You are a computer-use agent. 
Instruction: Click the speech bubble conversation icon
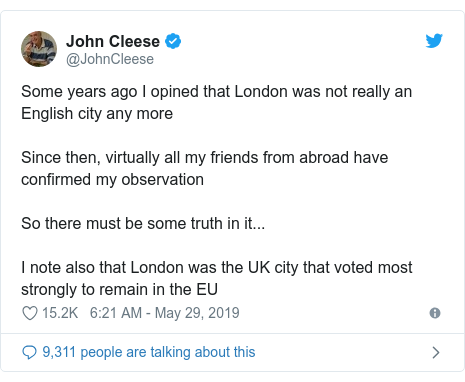29,352
